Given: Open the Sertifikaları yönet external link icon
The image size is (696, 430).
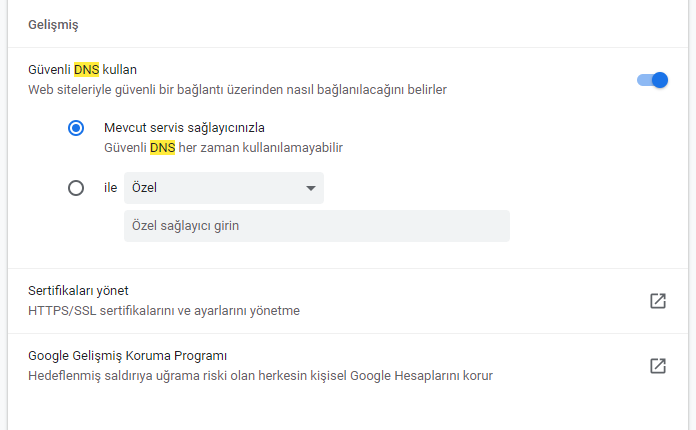Looking at the screenshot, I should 658,301.
